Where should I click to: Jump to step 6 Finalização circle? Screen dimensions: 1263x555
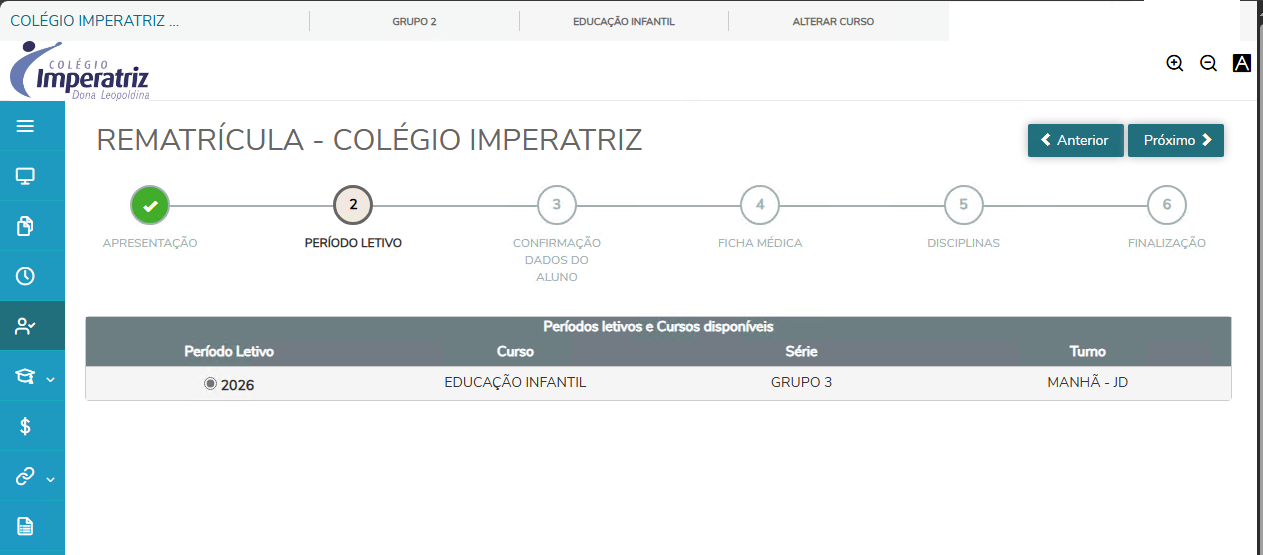(1167, 205)
